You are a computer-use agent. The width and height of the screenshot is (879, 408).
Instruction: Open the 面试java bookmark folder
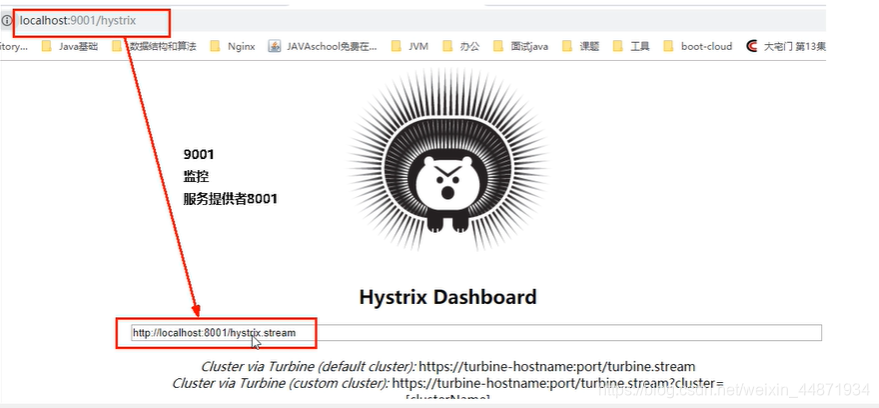coord(521,47)
